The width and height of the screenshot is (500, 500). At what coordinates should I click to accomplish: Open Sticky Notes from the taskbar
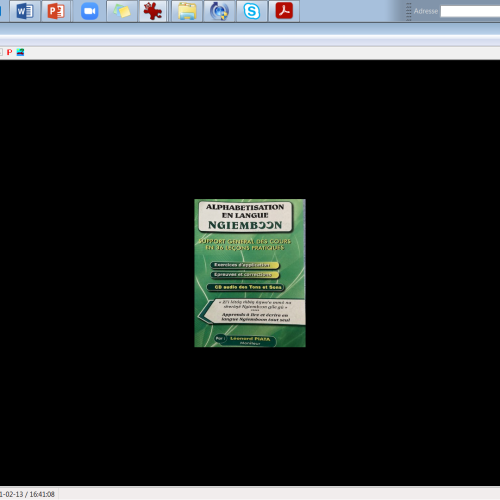coord(122,11)
